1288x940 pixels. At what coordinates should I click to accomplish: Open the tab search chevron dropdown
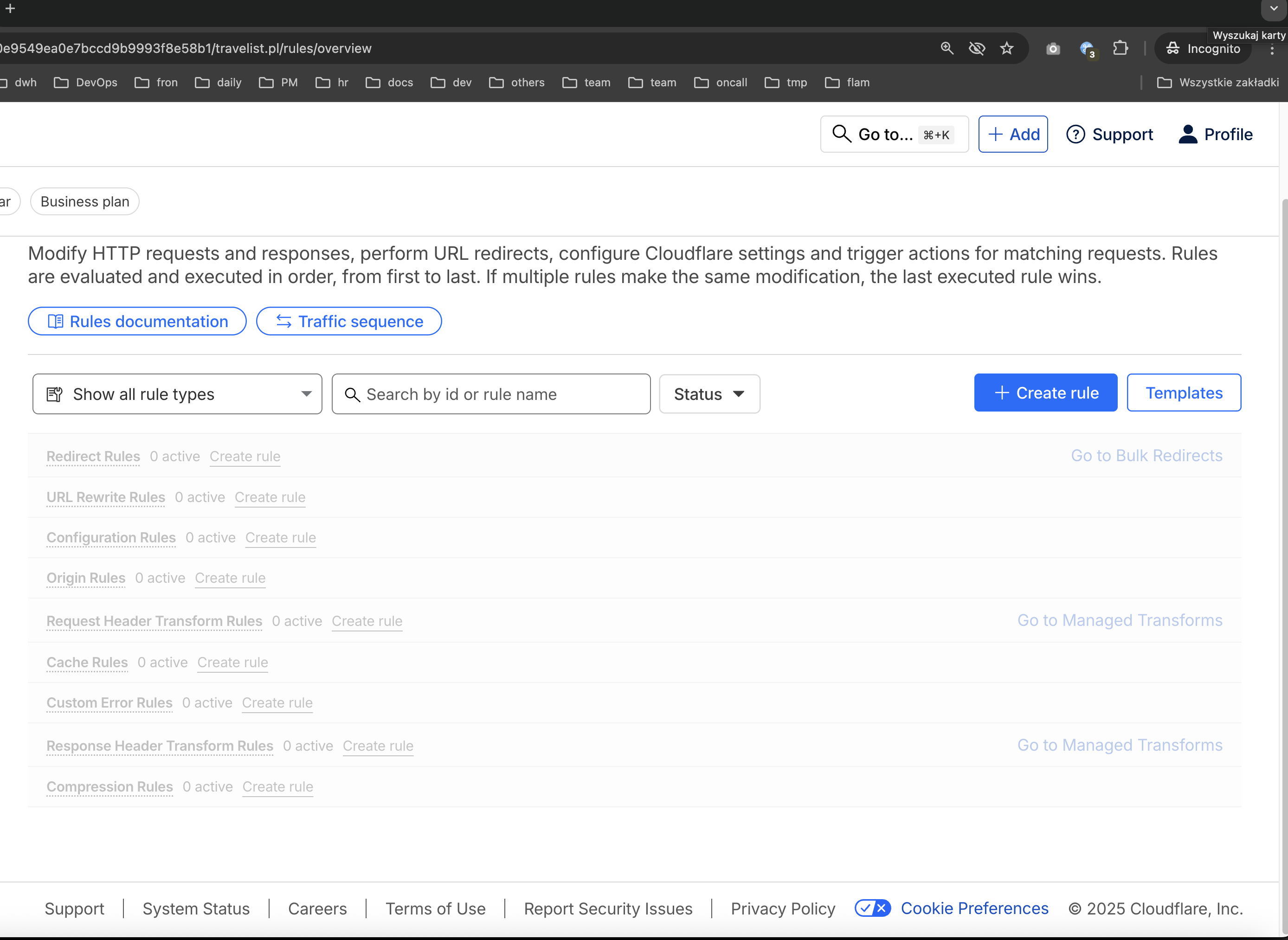(1274, 8)
